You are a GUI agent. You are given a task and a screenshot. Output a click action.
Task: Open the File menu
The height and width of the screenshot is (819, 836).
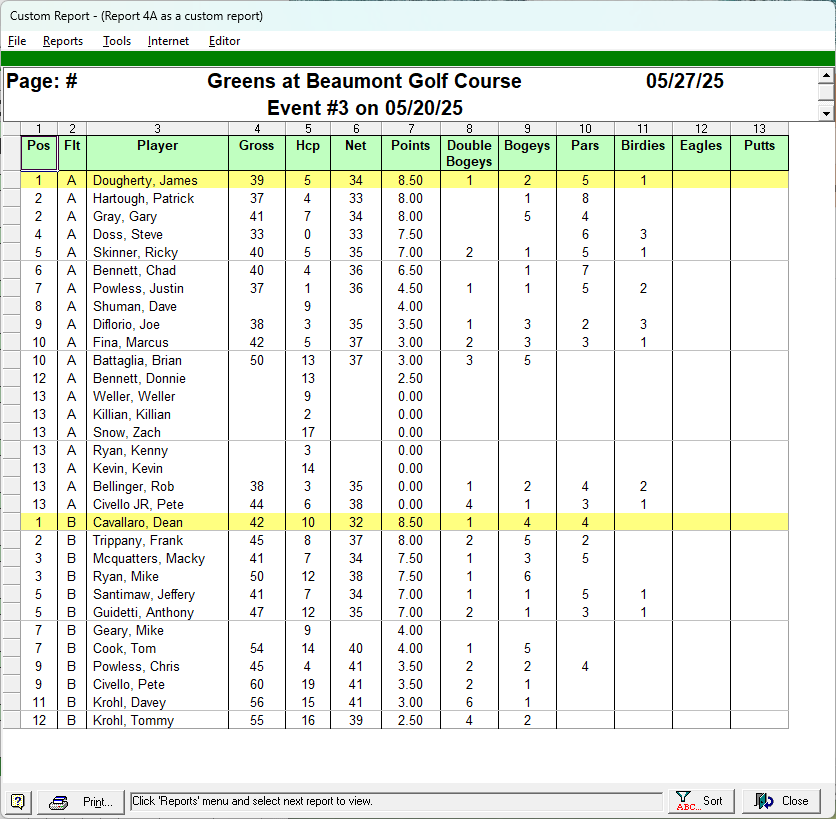(17, 41)
